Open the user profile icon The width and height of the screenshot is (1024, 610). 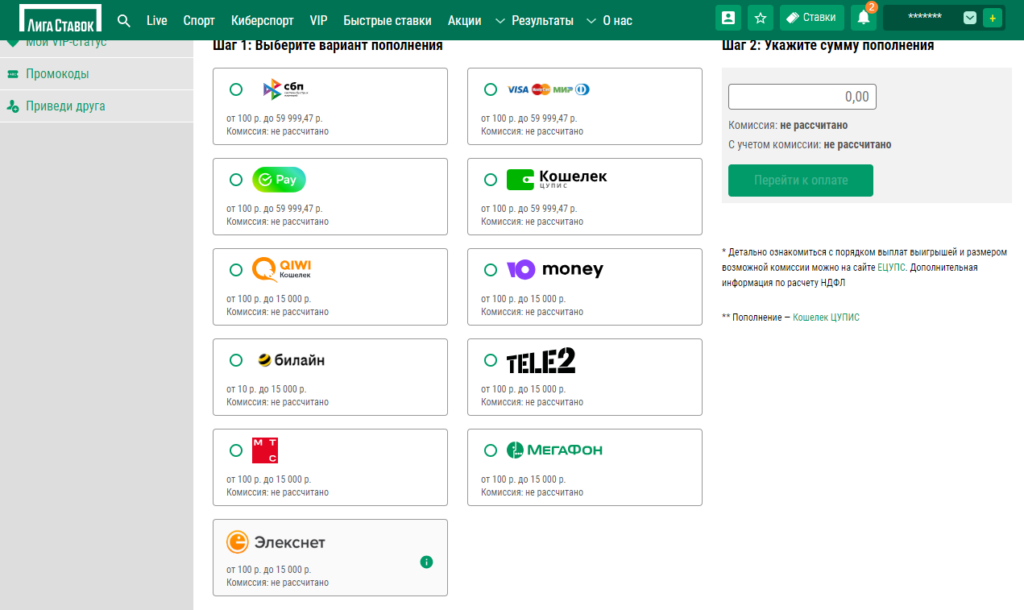pos(728,18)
